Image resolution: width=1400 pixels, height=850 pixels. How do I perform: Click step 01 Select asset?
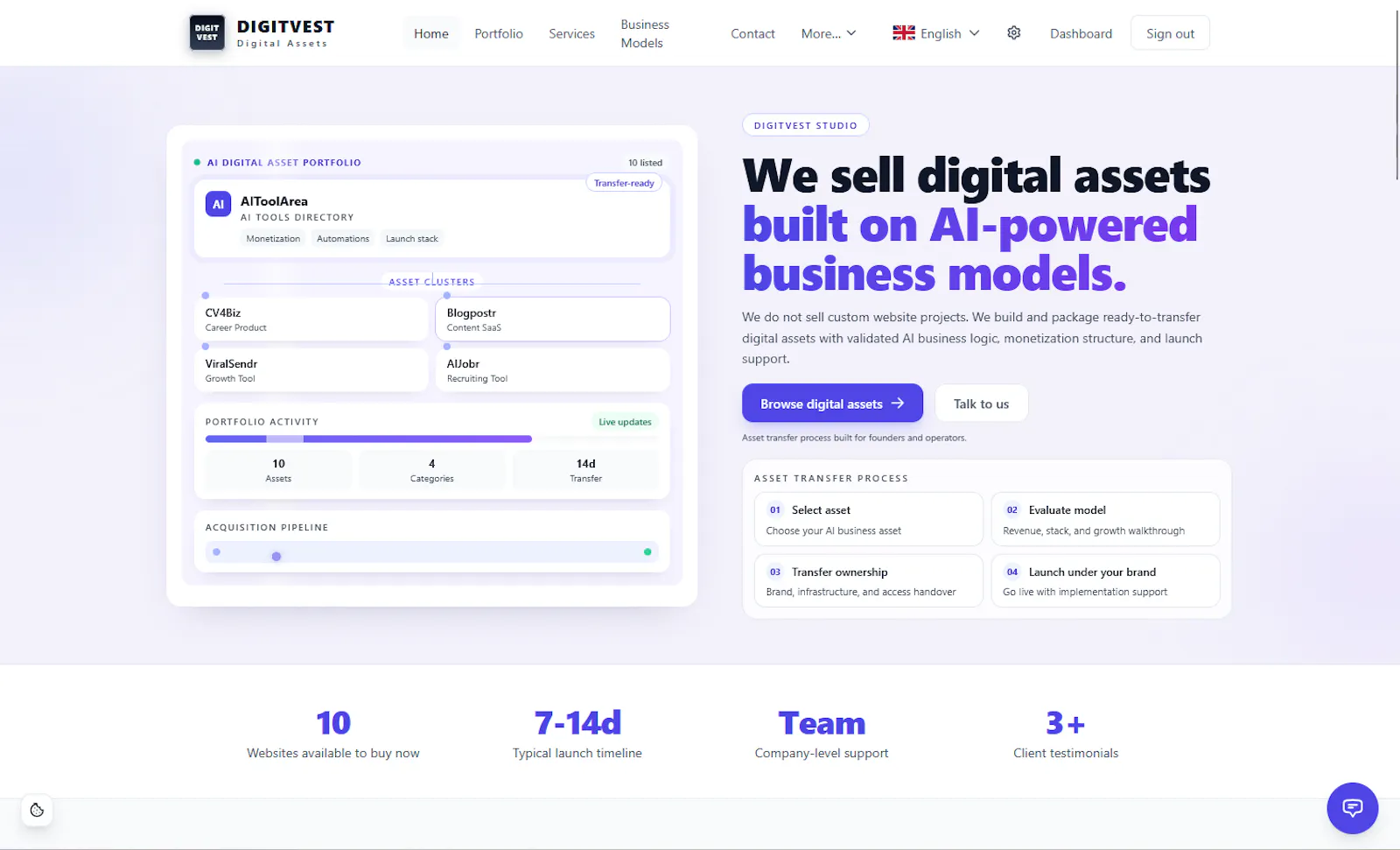click(x=869, y=519)
